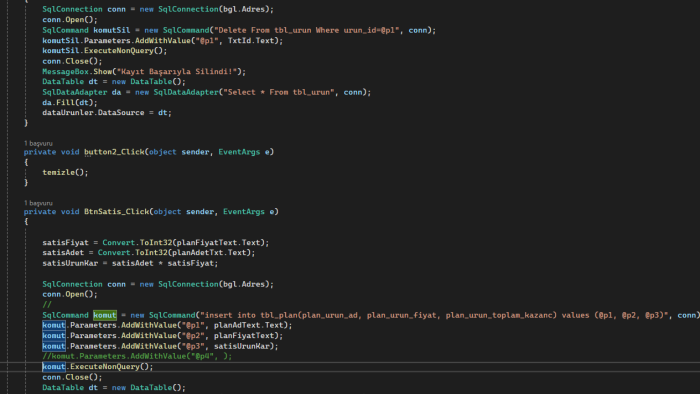This screenshot has height=394, width=700.
Task: Click the green-highlighted komut variable declaration
Action: coord(104,315)
